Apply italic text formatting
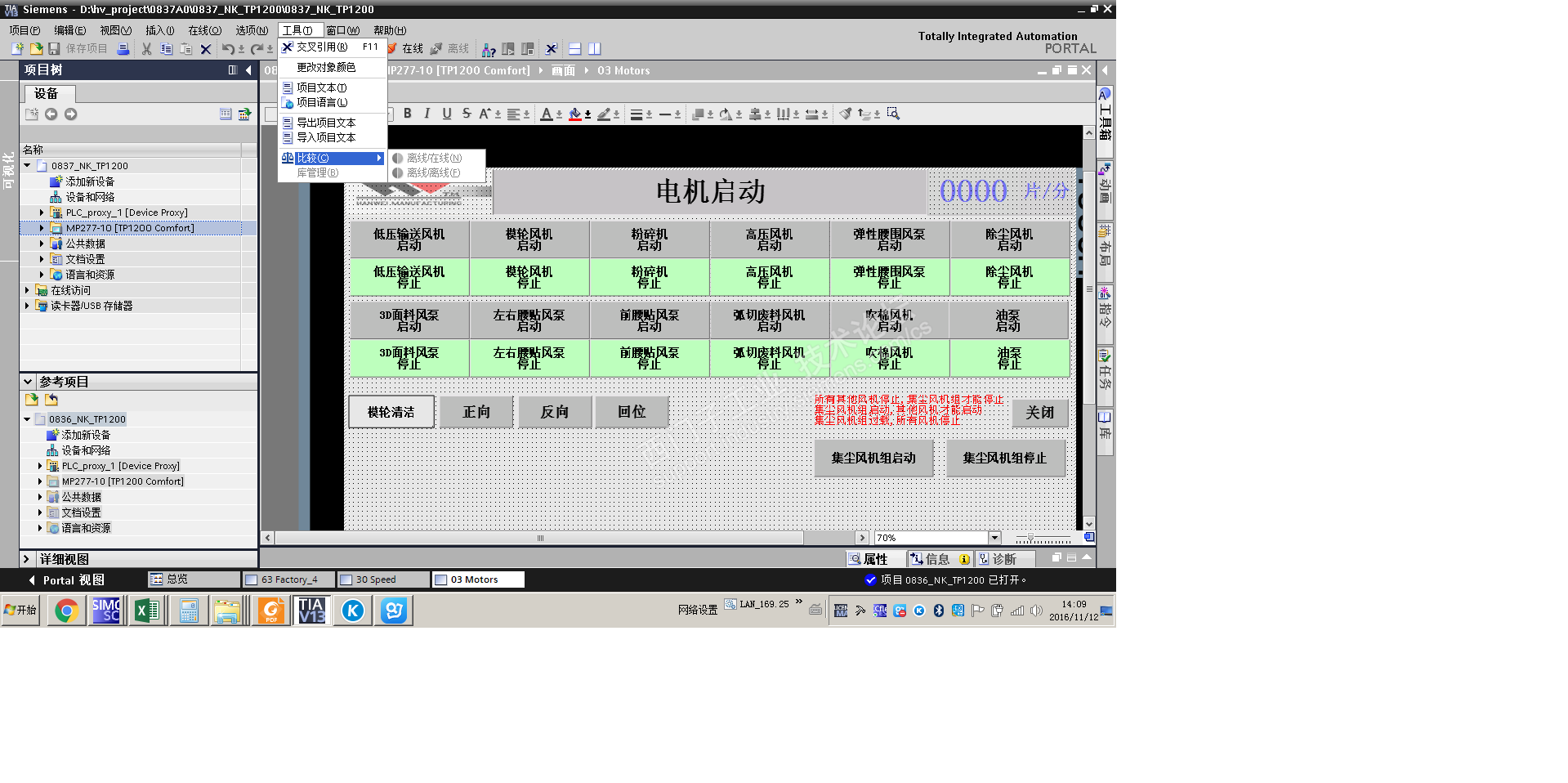This screenshot has height=783, width=1568. tap(427, 114)
